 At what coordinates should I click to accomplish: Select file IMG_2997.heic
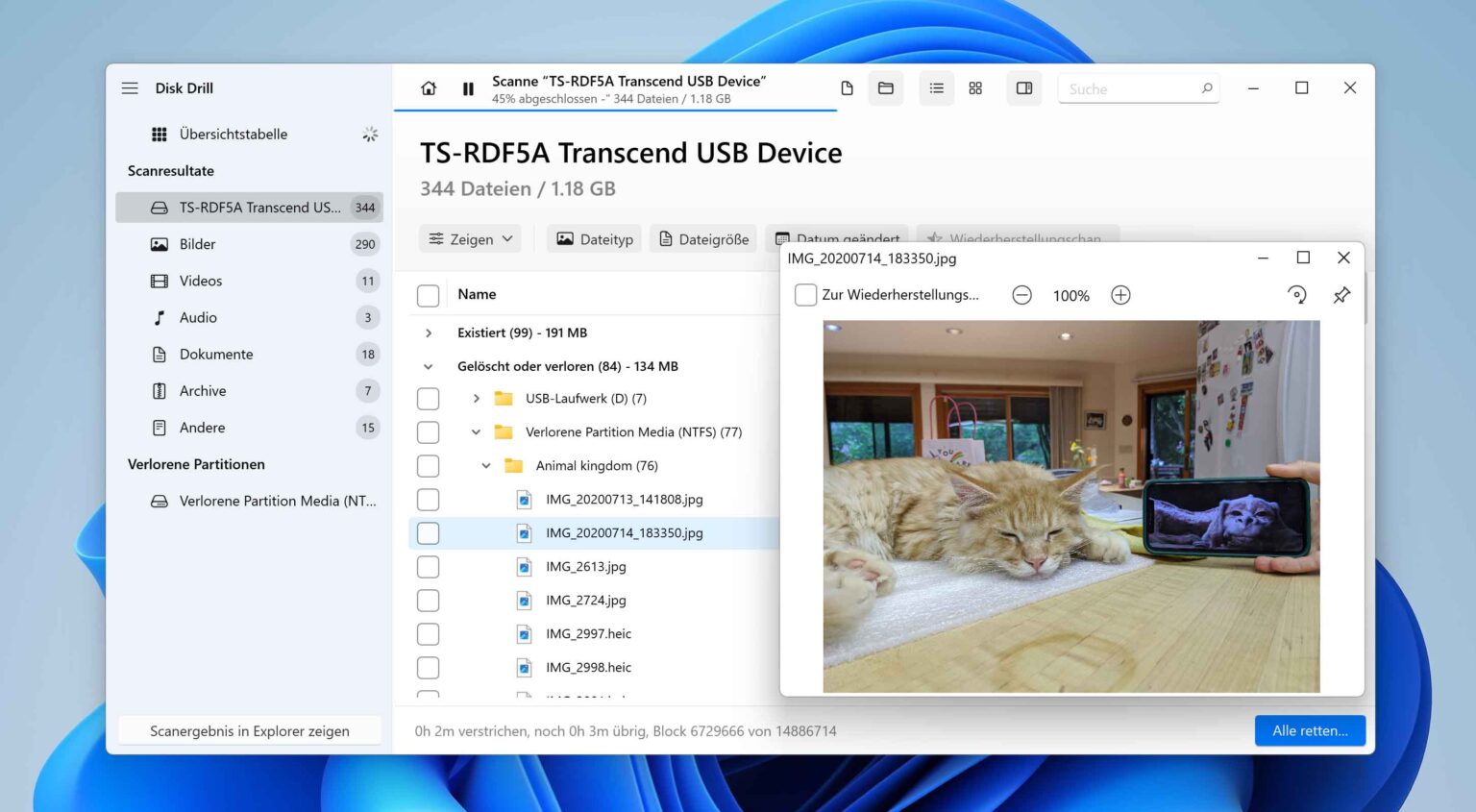[588, 633]
